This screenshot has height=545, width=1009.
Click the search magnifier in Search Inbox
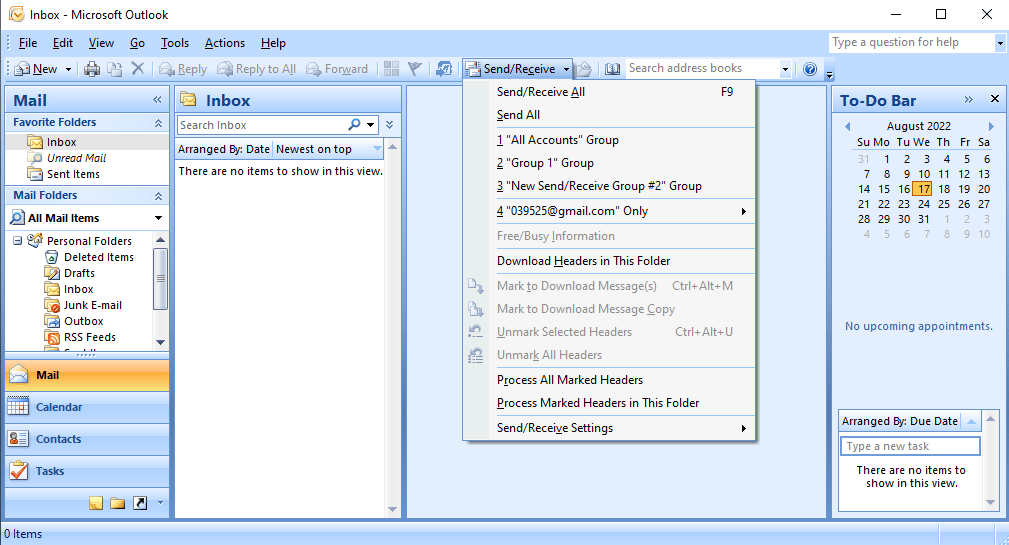click(354, 124)
